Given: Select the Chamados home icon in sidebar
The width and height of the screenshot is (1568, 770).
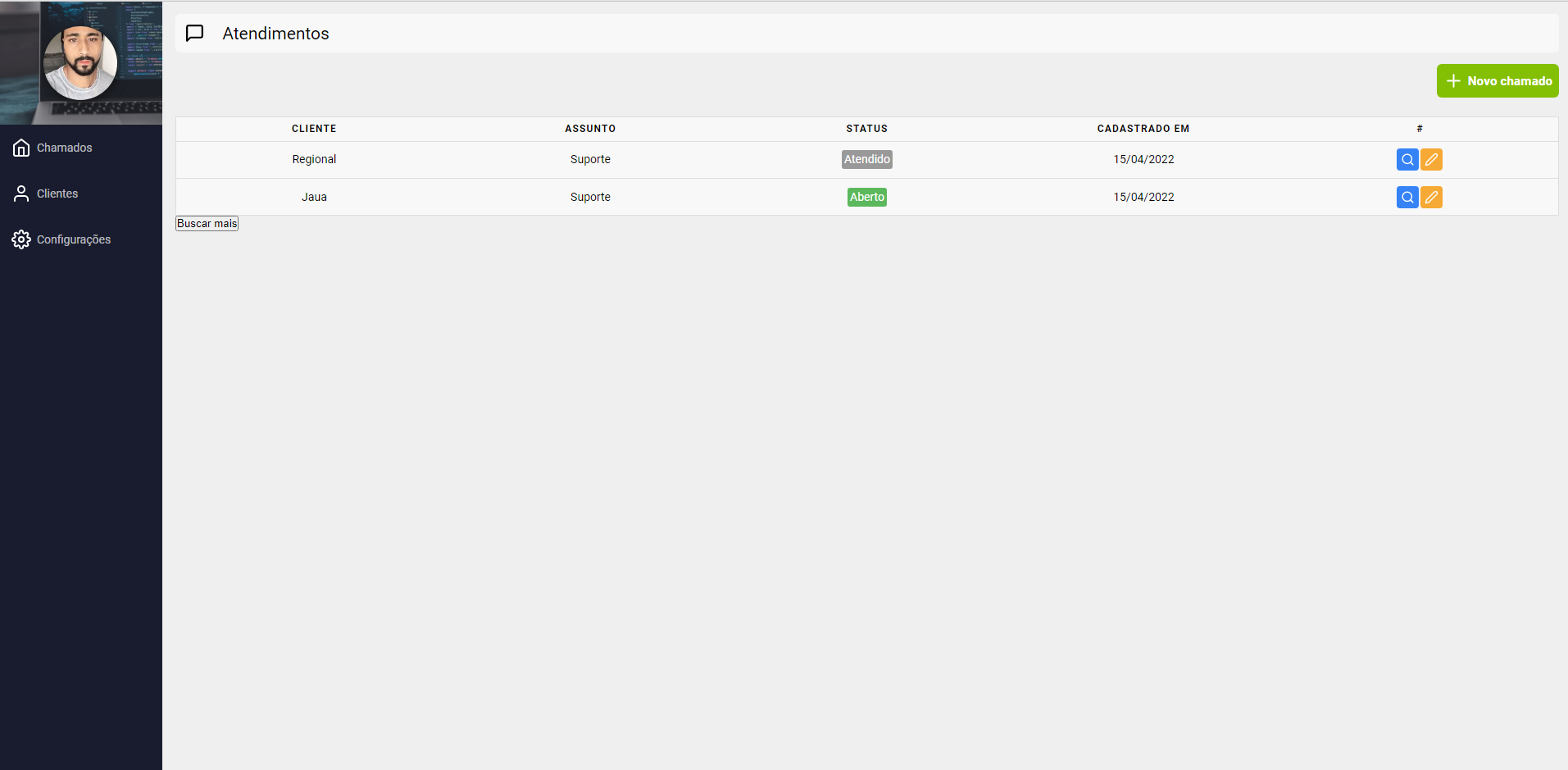Looking at the screenshot, I should pos(20,148).
